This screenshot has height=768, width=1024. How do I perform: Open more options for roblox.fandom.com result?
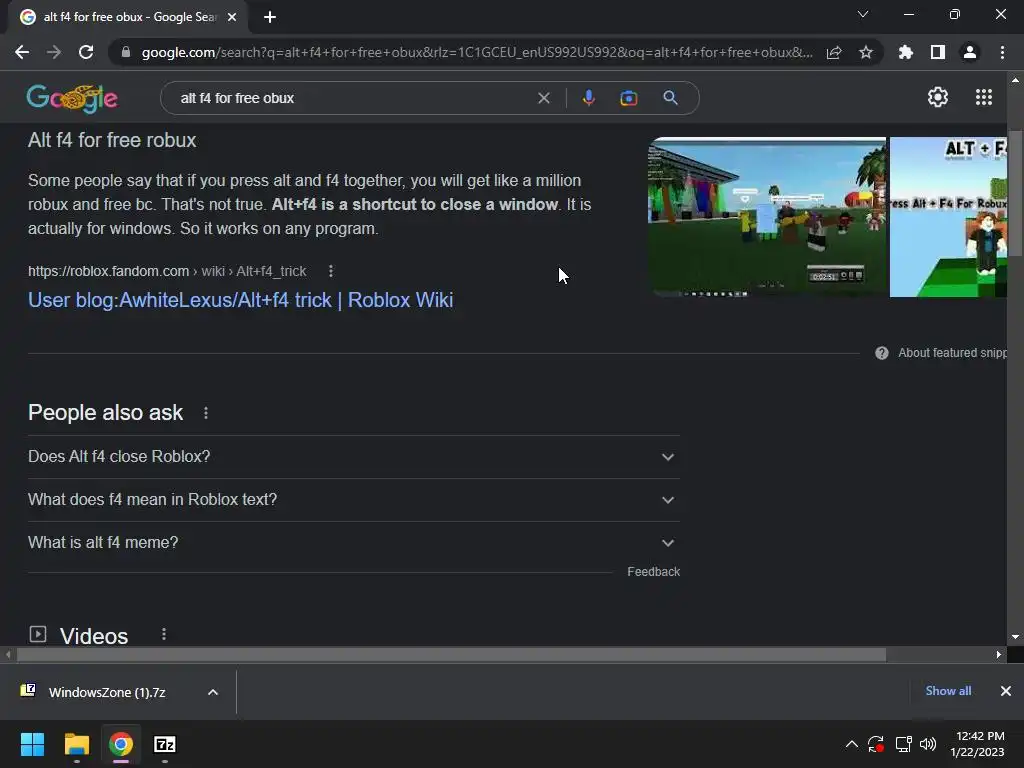coord(330,271)
